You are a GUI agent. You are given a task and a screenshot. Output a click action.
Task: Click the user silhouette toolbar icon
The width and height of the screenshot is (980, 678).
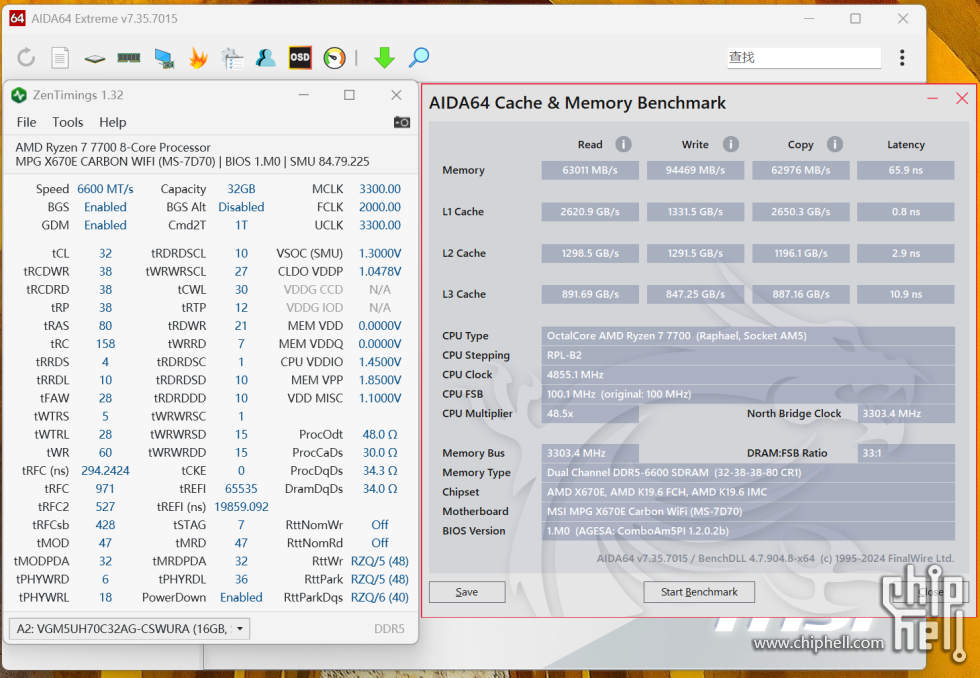[266, 57]
